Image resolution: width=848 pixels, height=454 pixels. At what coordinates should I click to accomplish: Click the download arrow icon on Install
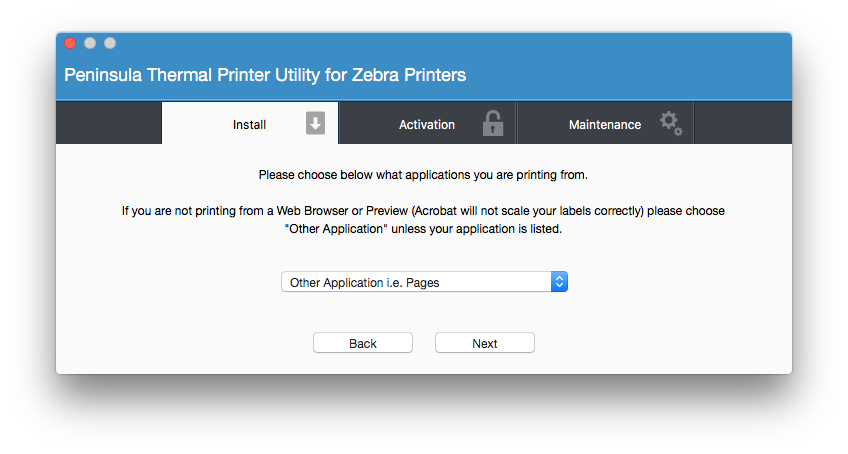click(x=316, y=123)
